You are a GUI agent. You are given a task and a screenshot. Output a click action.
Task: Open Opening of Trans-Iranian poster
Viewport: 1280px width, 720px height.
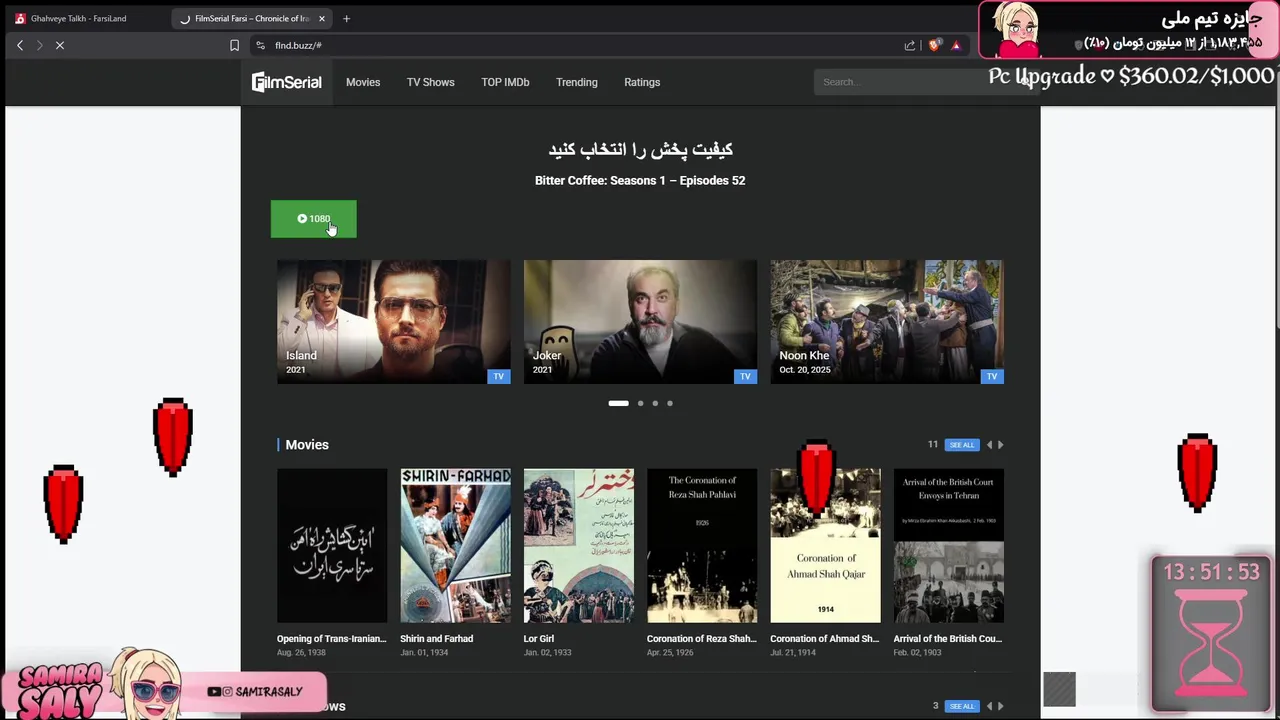coord(332,546)
